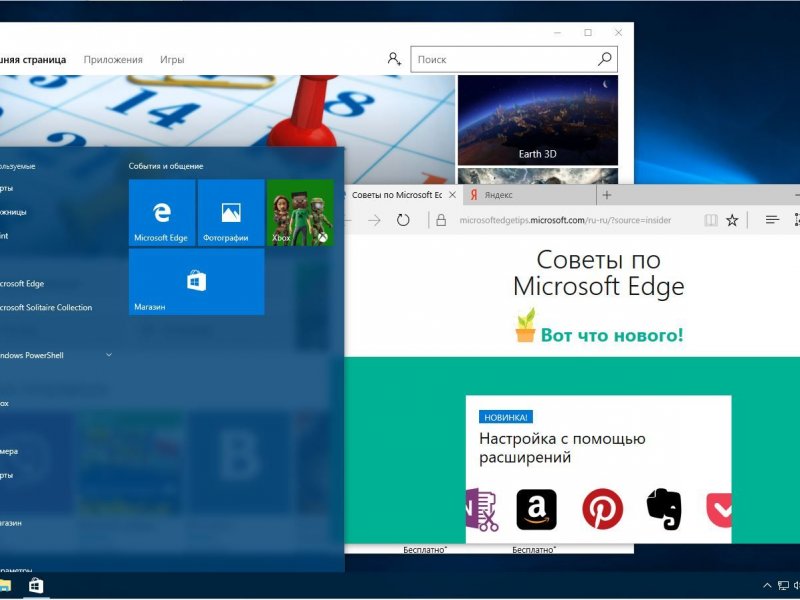
Task: Click the lock icon in Edge address bar
Action: tap(441, 220)
